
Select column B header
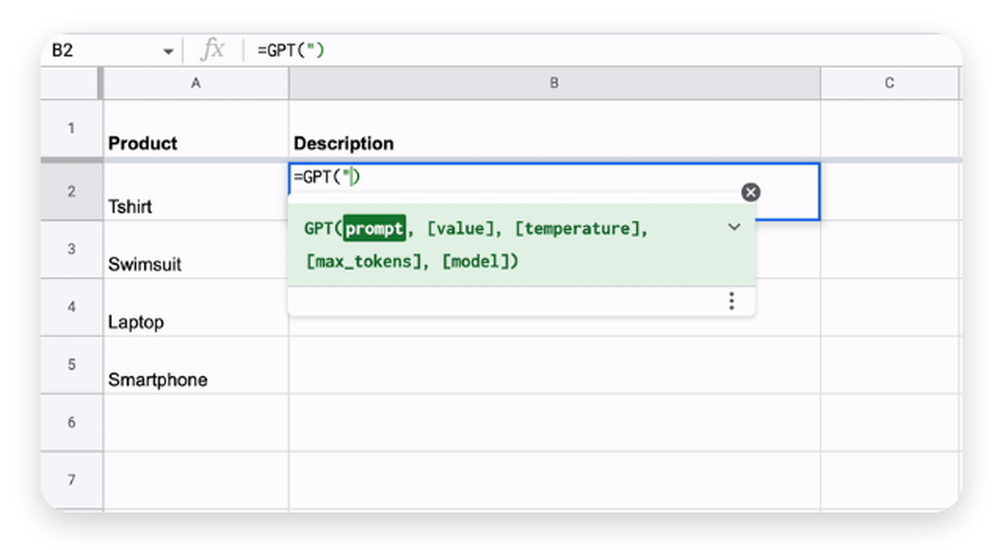[x=554, y=83]
